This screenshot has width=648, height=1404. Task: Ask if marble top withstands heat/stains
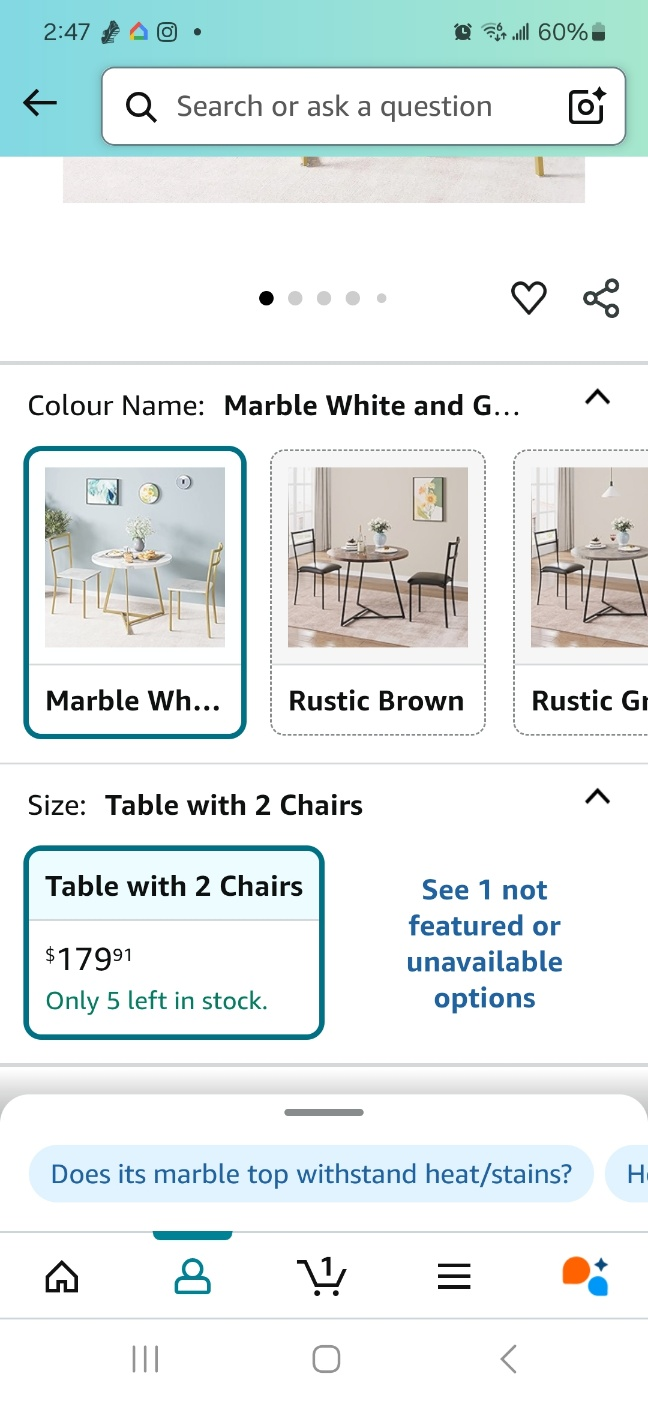tap(311, 1173)
